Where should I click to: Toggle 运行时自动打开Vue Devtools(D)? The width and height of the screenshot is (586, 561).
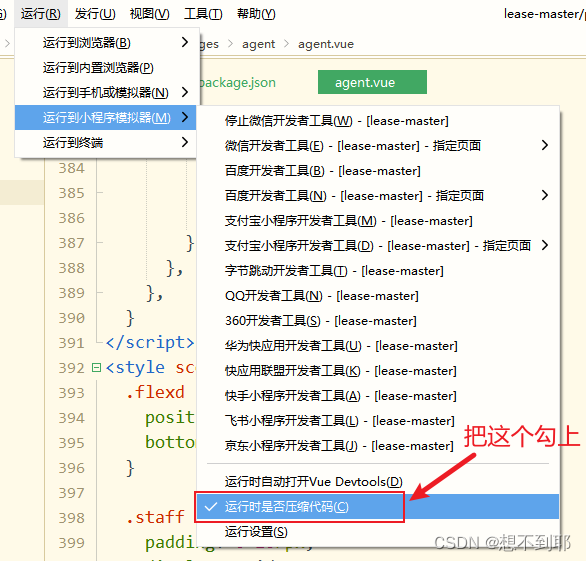(378, 482)
